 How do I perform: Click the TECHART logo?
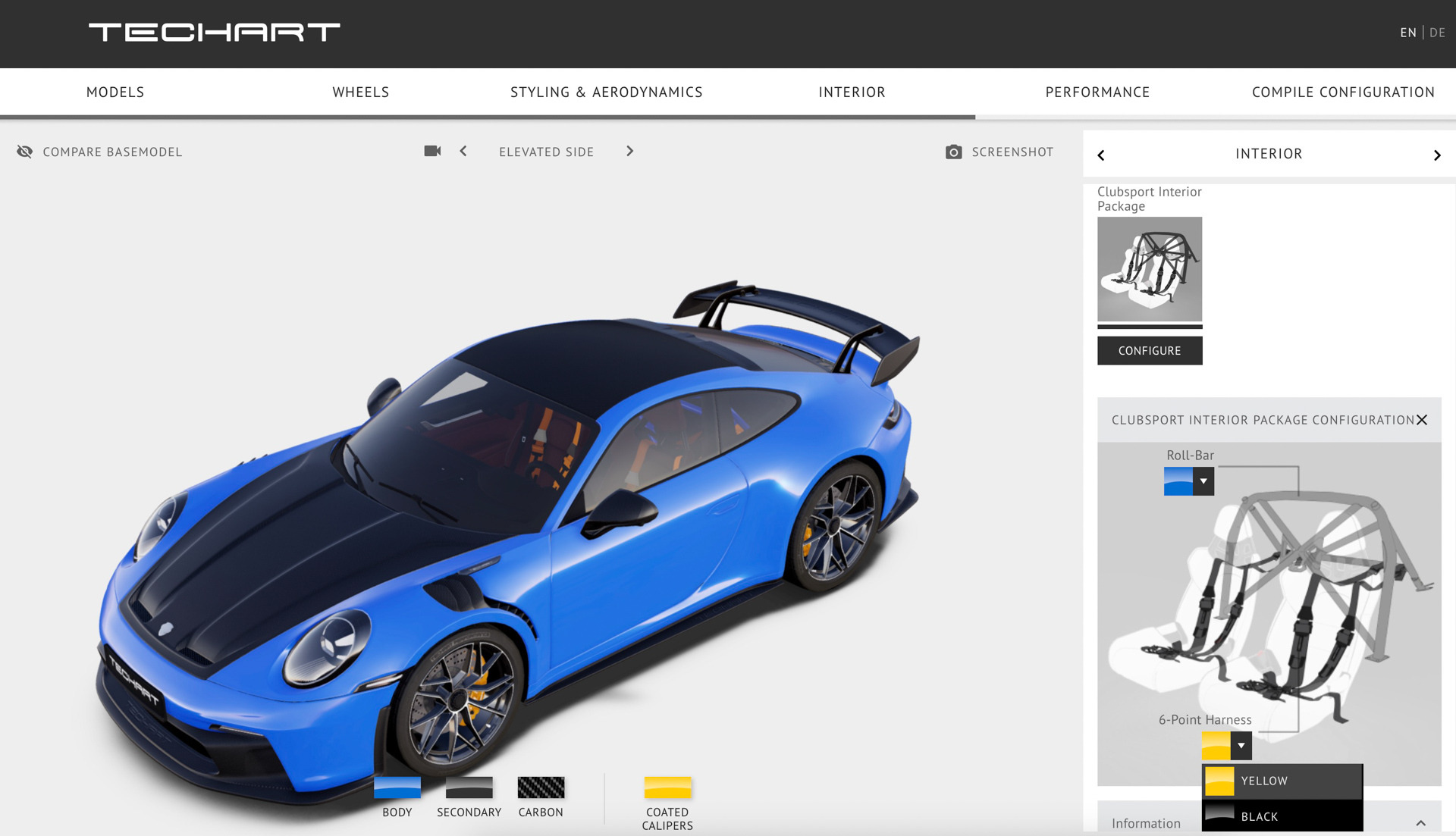215,32
